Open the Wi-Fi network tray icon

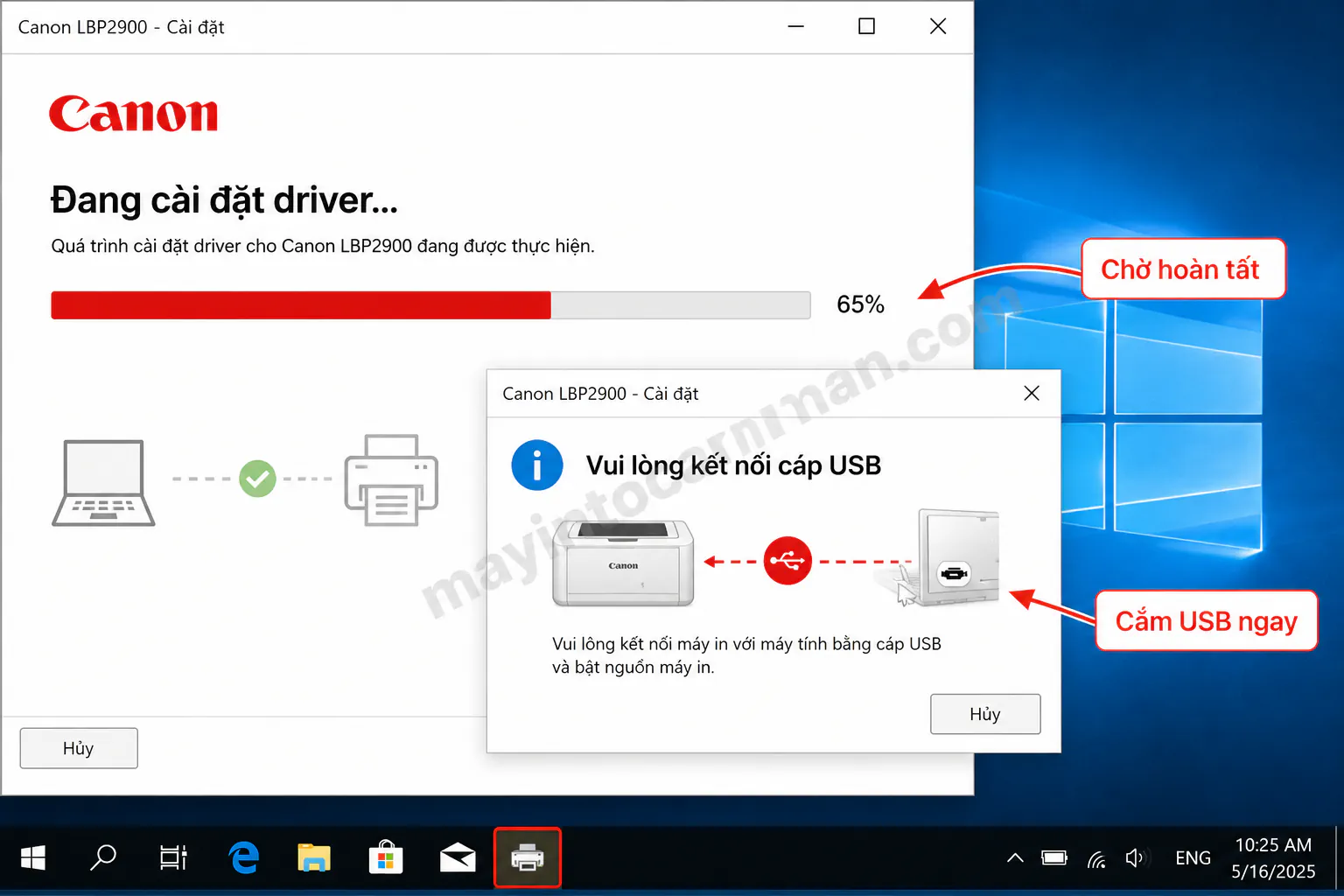coord(1096,858)
